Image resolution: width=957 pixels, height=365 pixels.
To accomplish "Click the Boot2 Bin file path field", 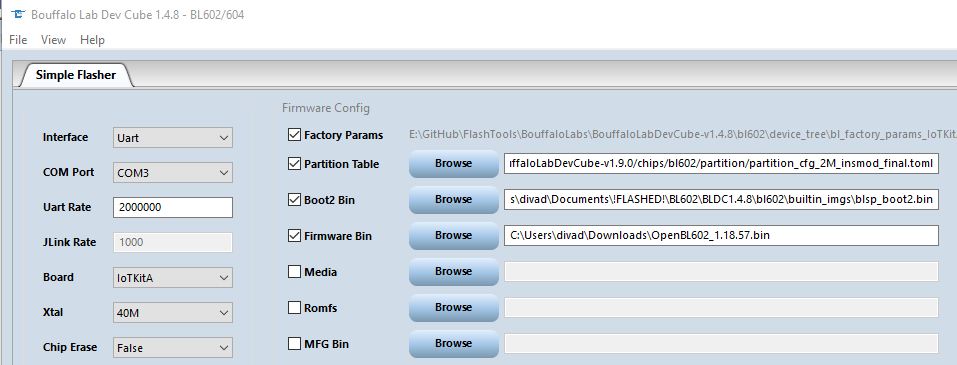I will [x=721, y=200].
